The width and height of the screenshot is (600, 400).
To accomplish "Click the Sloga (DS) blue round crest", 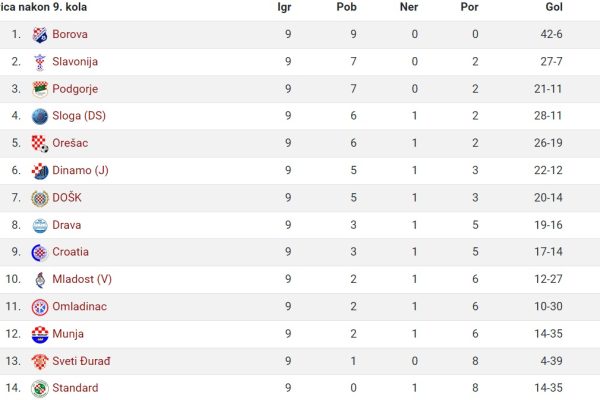I will (x=40, y=116).
